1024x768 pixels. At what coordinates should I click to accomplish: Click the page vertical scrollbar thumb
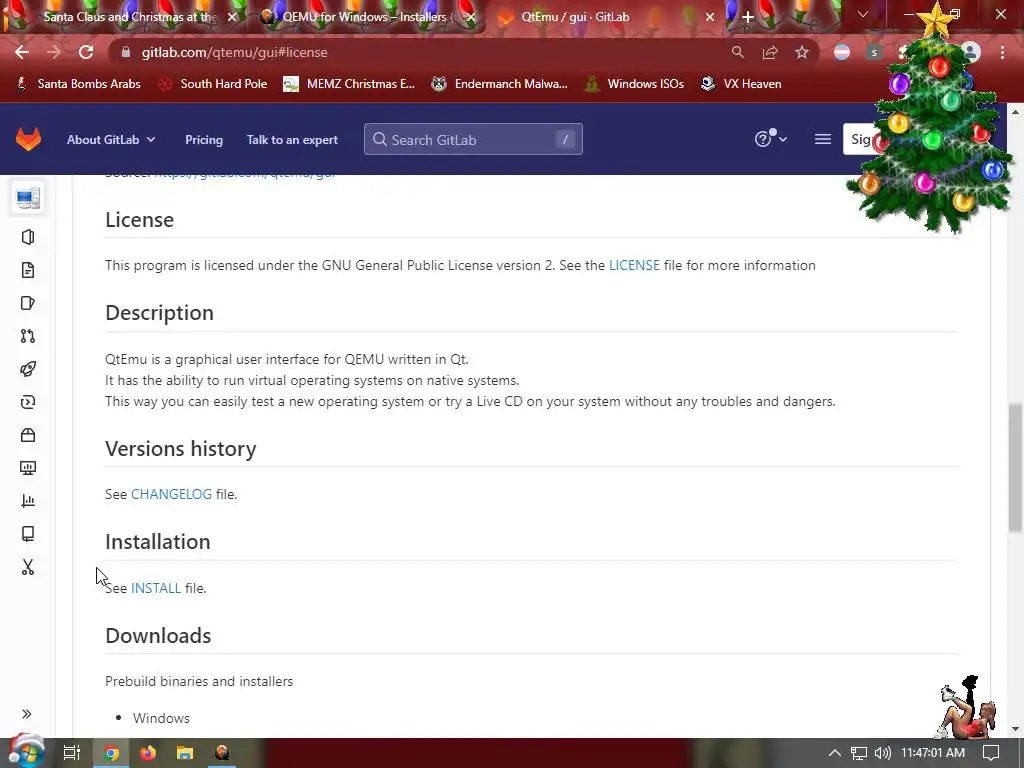(x=1015, y=468)
